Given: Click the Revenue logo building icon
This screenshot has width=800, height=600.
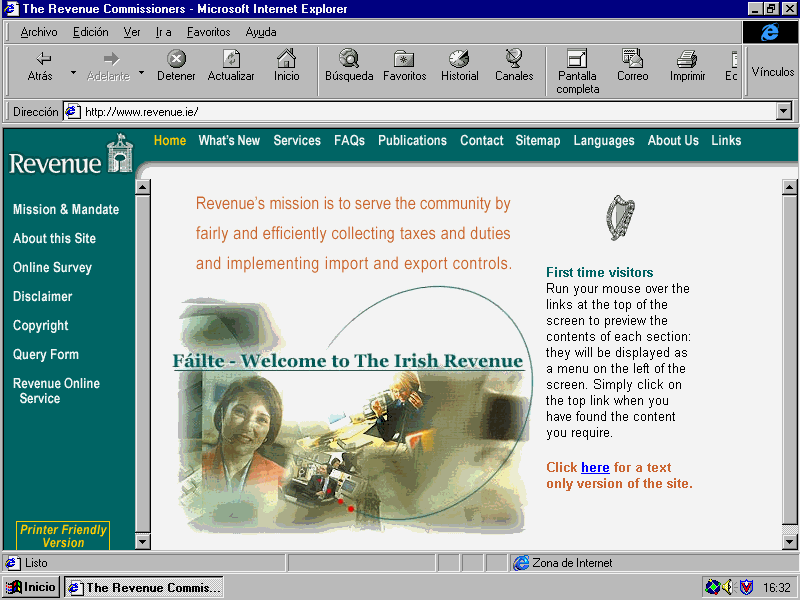Looking at the screenshot, I should (x=120, y=153).
